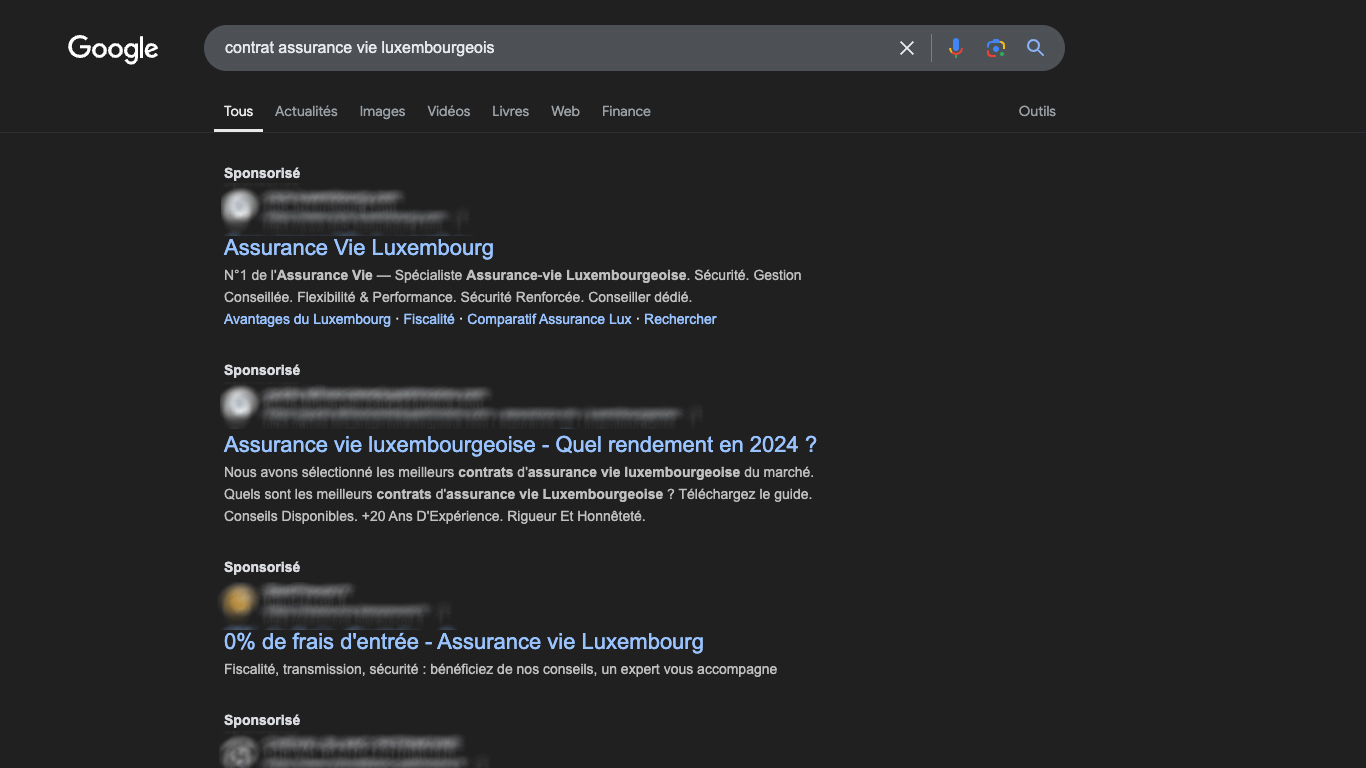This screenshot has width=1366, height=768.
Task: Click Sponsorisé label above '0% de frais' ad
Action: (262, 567)
